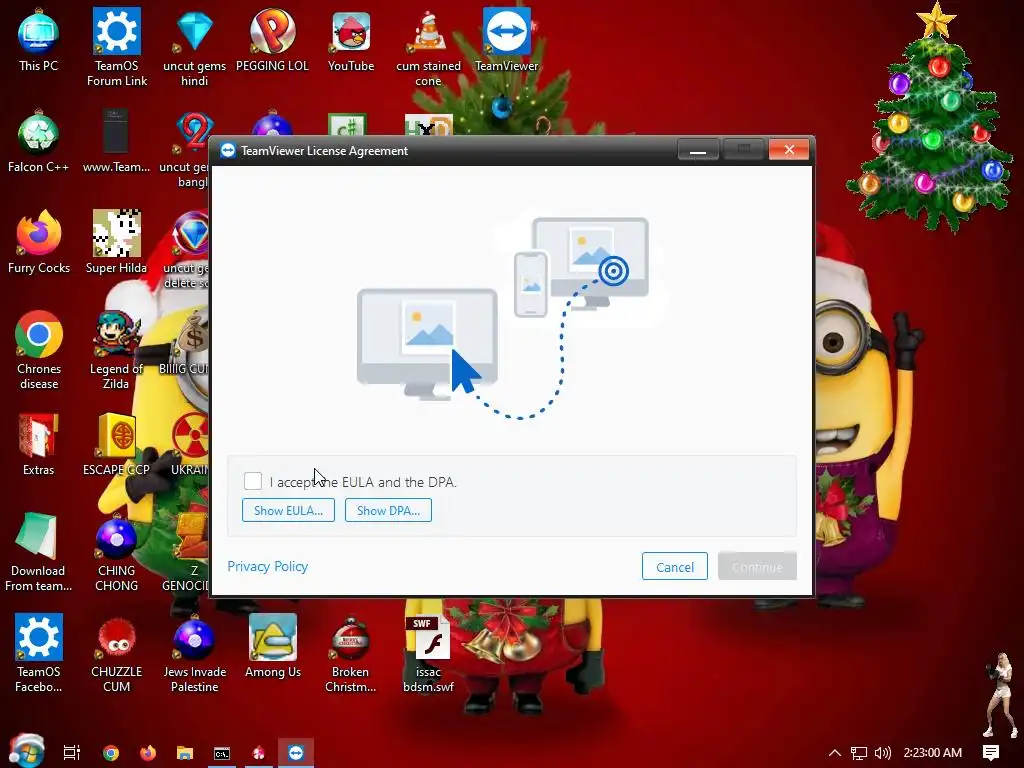Click the greyed-out Continue button

click(x=757, y=567)
